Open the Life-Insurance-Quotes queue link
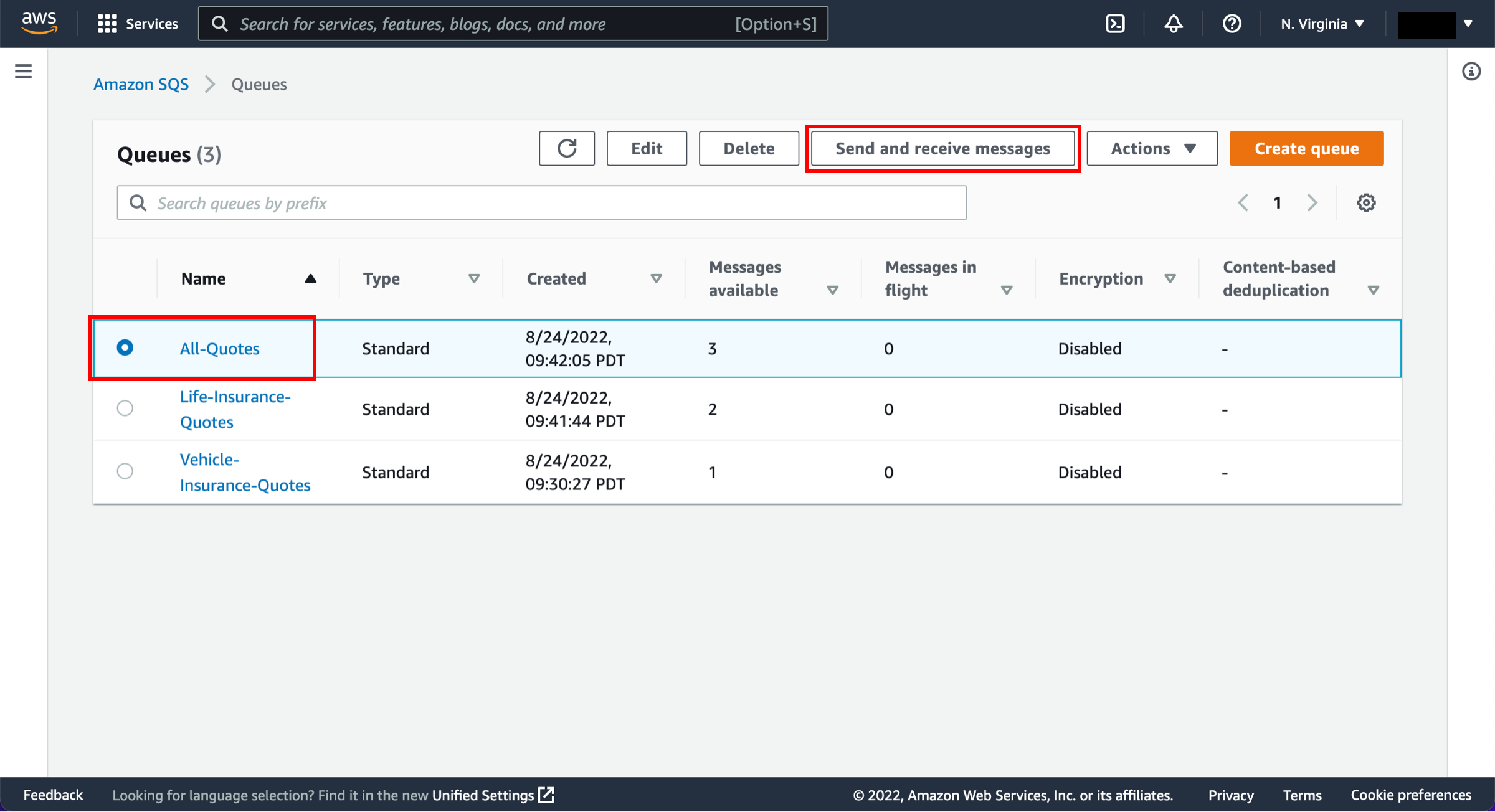This screenshot has width=1495, height=812. coord(235,408)
